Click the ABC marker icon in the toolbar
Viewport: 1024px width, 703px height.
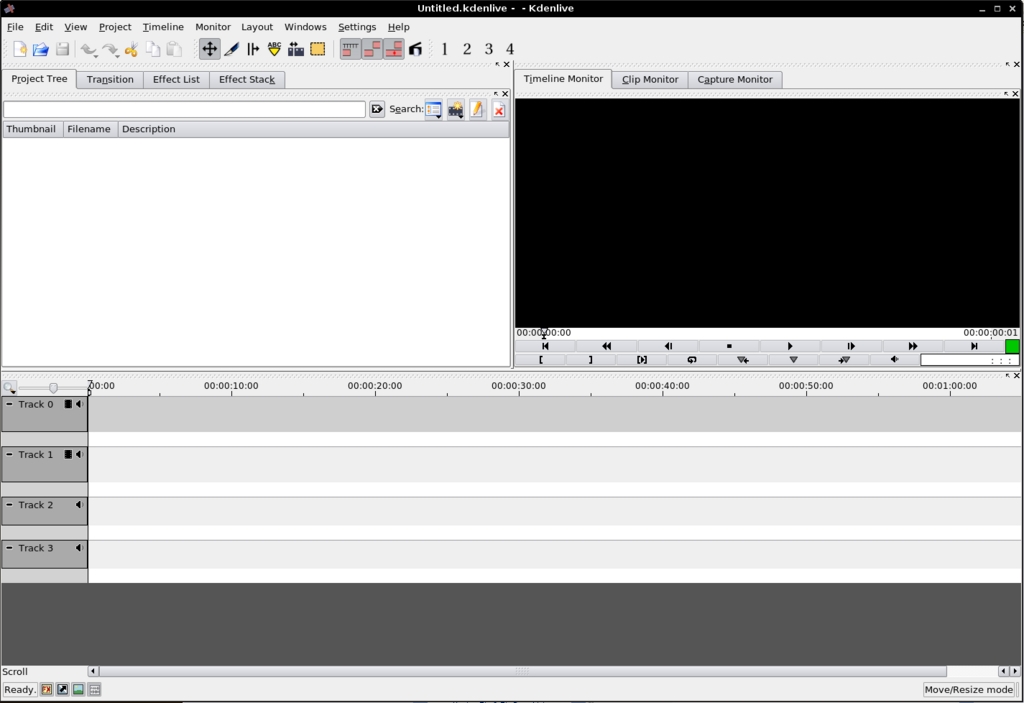(x=275, y=48)
